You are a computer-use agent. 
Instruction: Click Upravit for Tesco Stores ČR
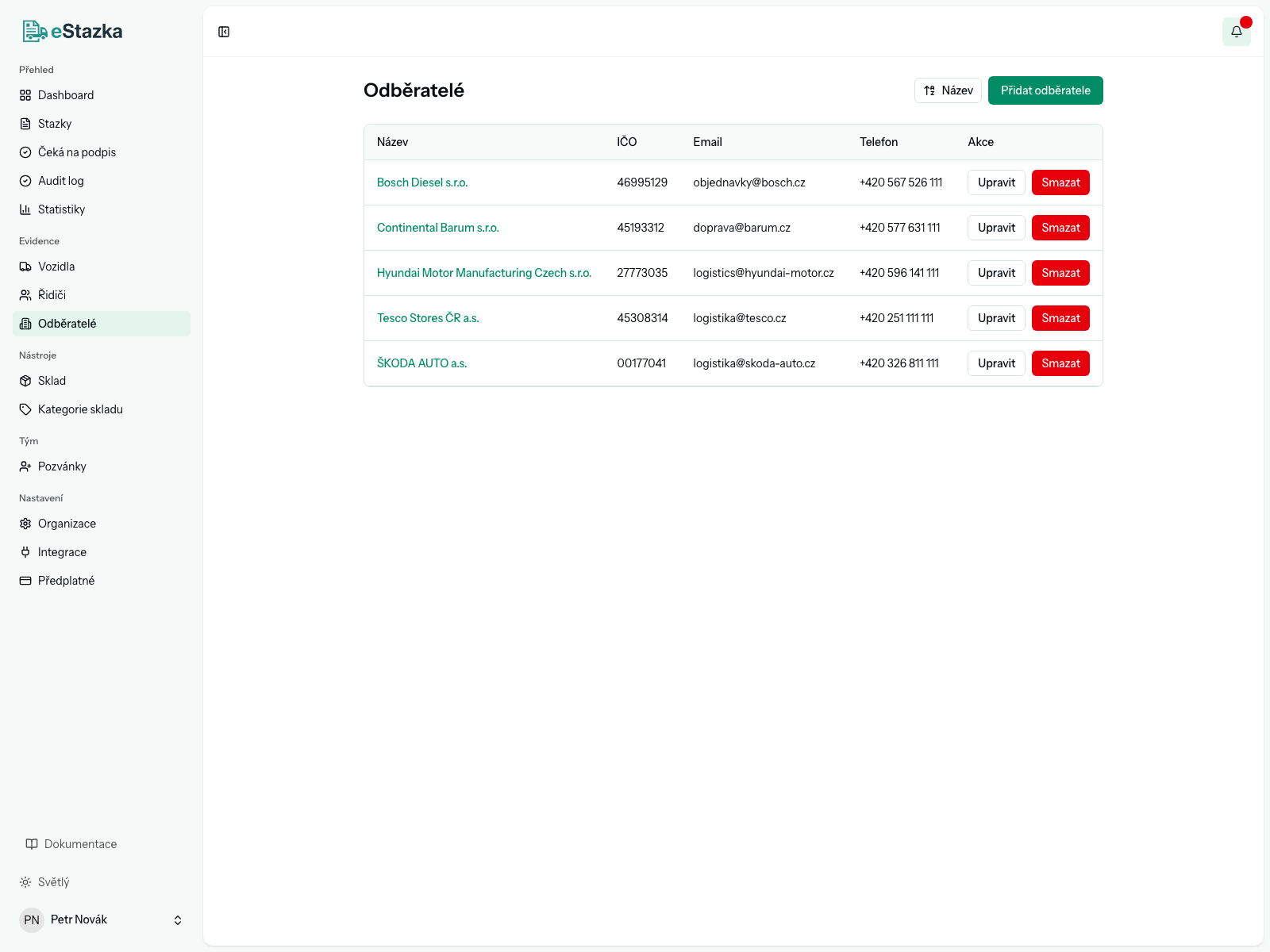click(x=996, y=318)
